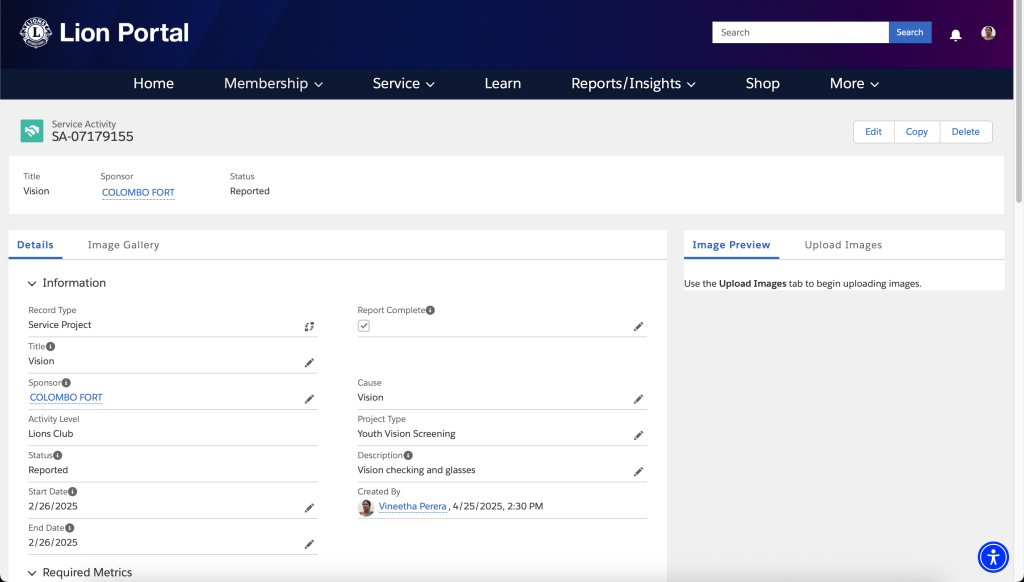The image size is (1024, 582).
Task: Collapse the Information section
Action: (x=32, y=283)
